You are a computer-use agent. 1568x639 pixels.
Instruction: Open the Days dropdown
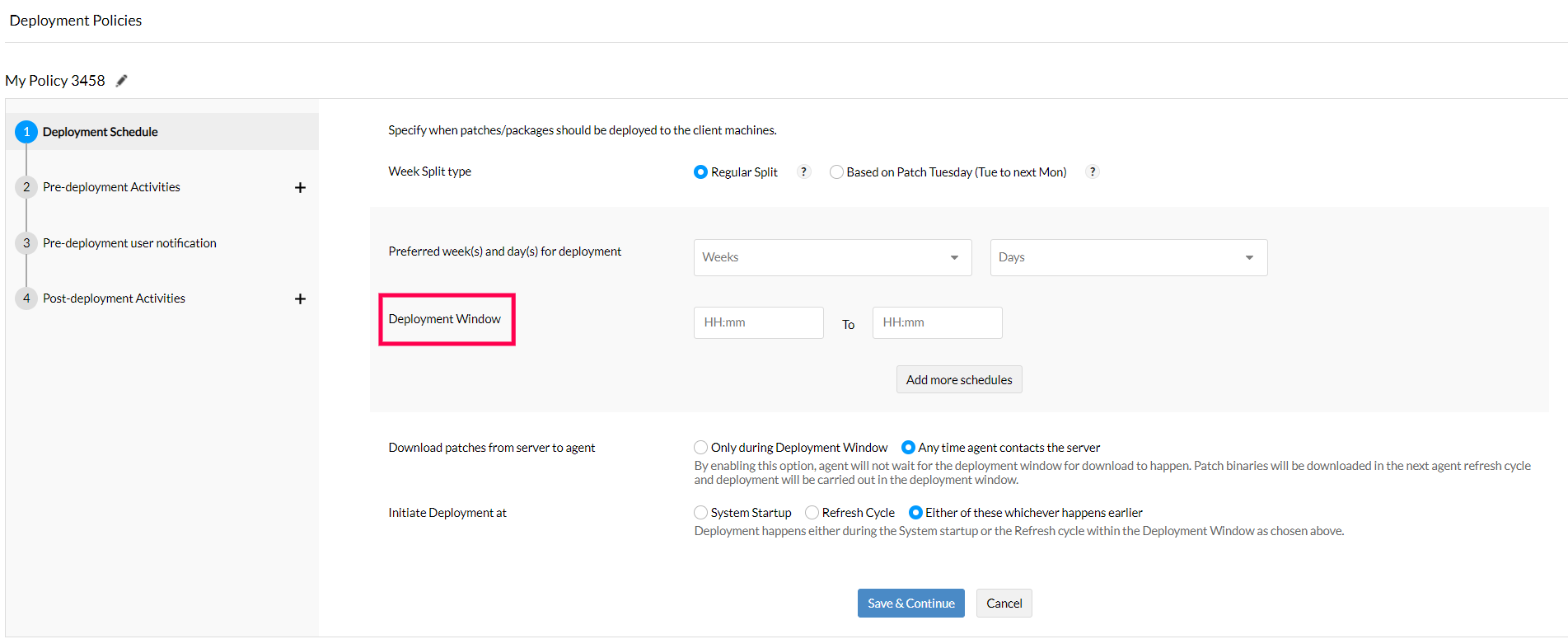point(1128,257)
